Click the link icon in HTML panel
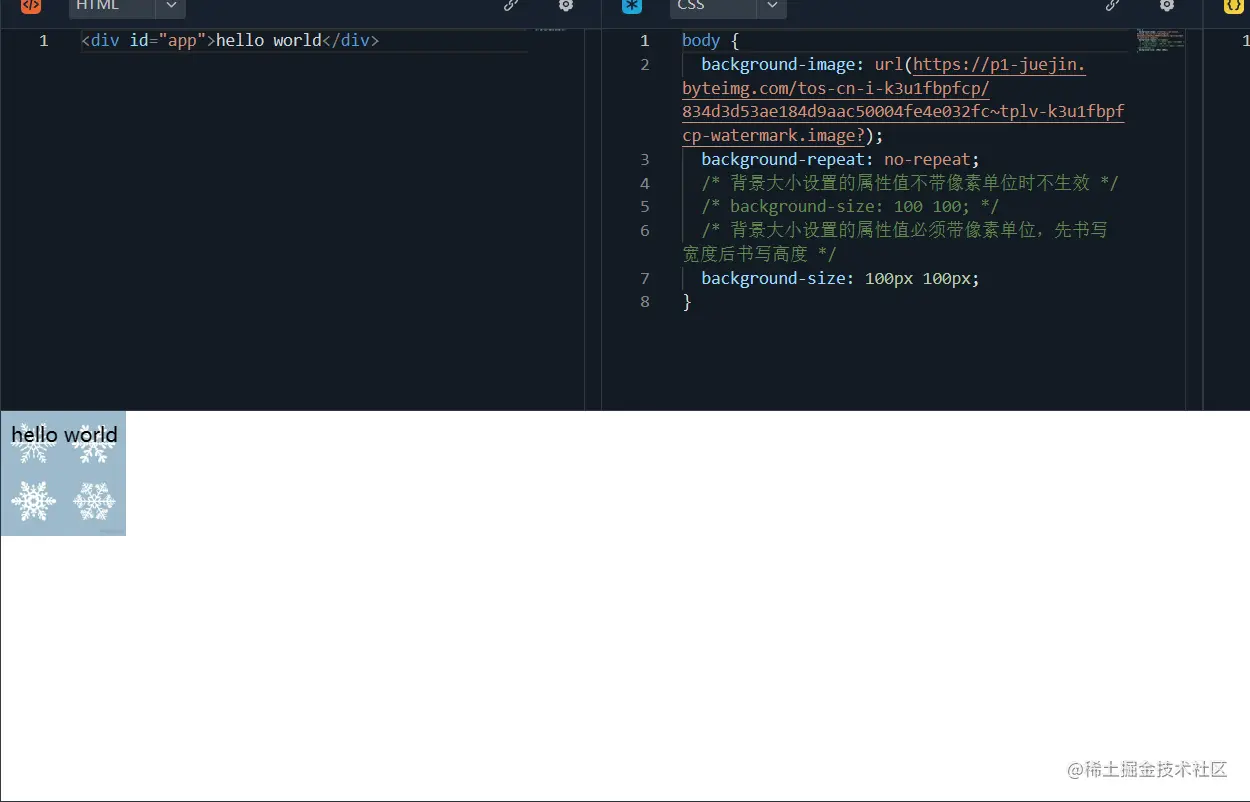This screenshot has width=1250, height=802. click(x=511, y=5)
